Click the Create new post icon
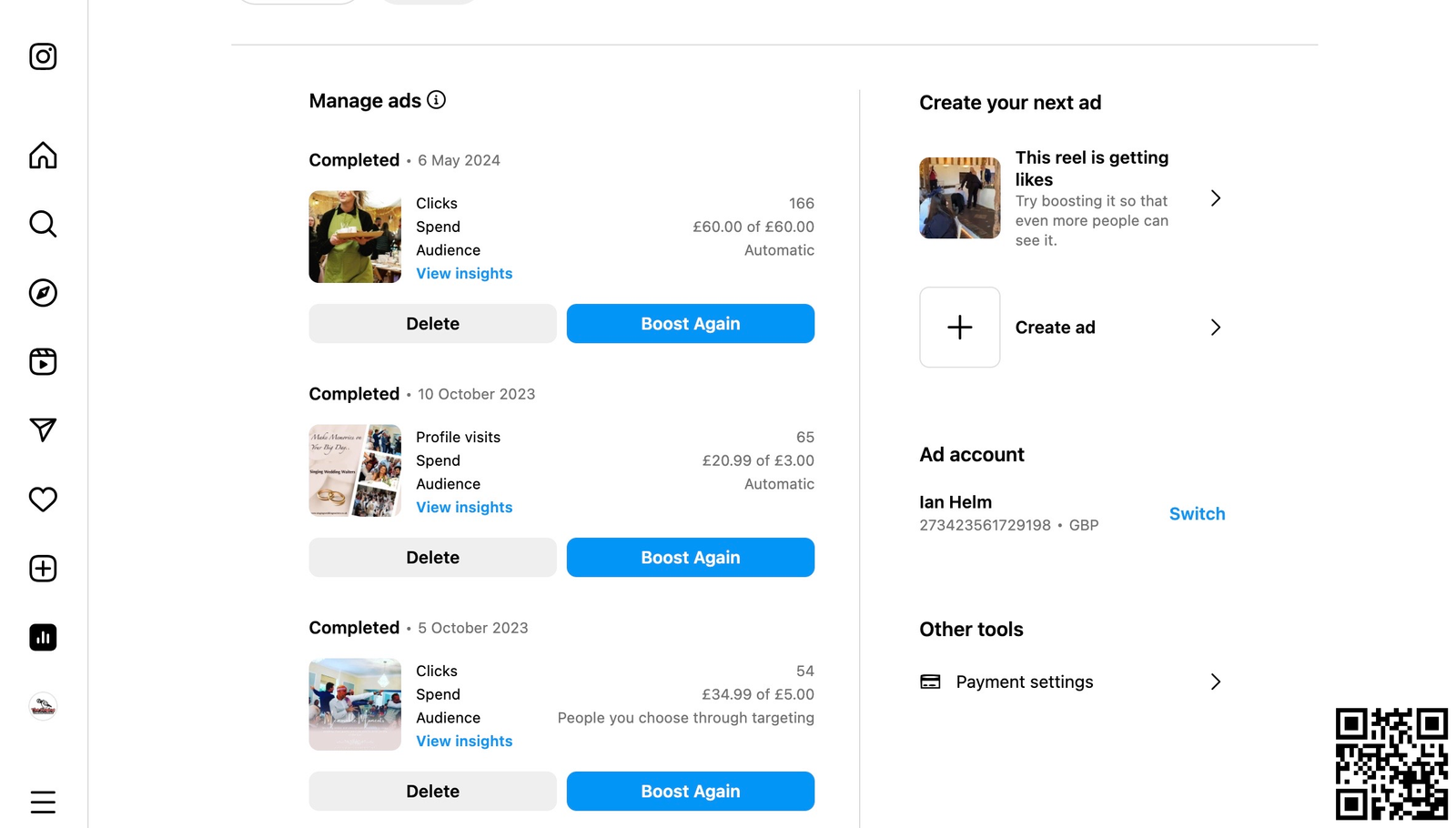Viewport: 1456px width, 828px height. (x=43, y=569)
